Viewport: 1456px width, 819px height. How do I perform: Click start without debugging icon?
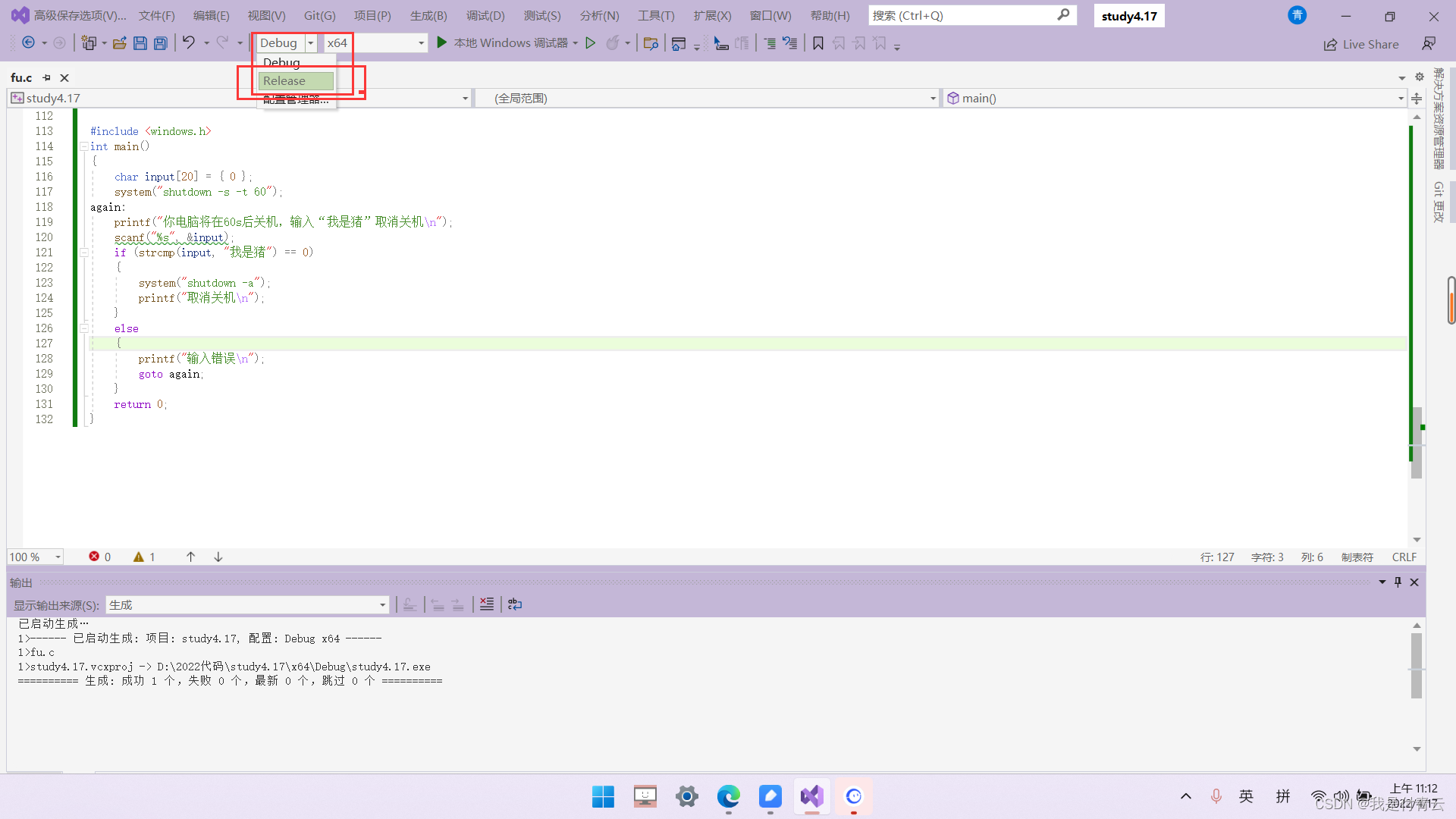pyautogui.click(x=591, y=43)
